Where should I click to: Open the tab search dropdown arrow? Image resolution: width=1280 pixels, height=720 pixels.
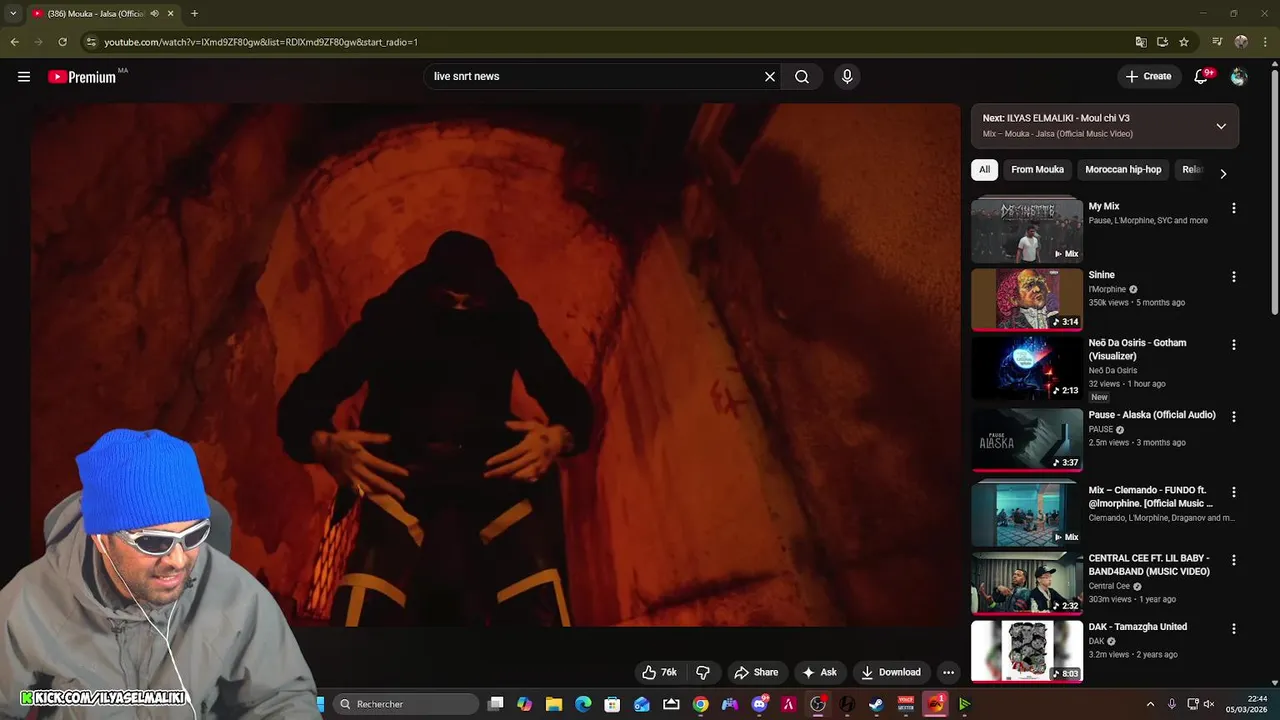[x=13, y=13]
